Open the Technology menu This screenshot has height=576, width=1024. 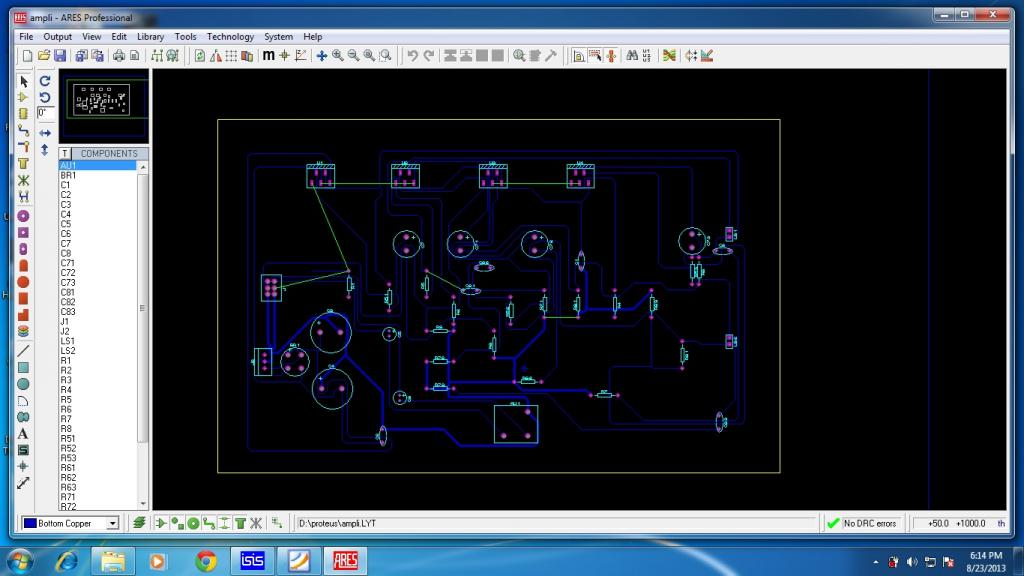[230, 37]
